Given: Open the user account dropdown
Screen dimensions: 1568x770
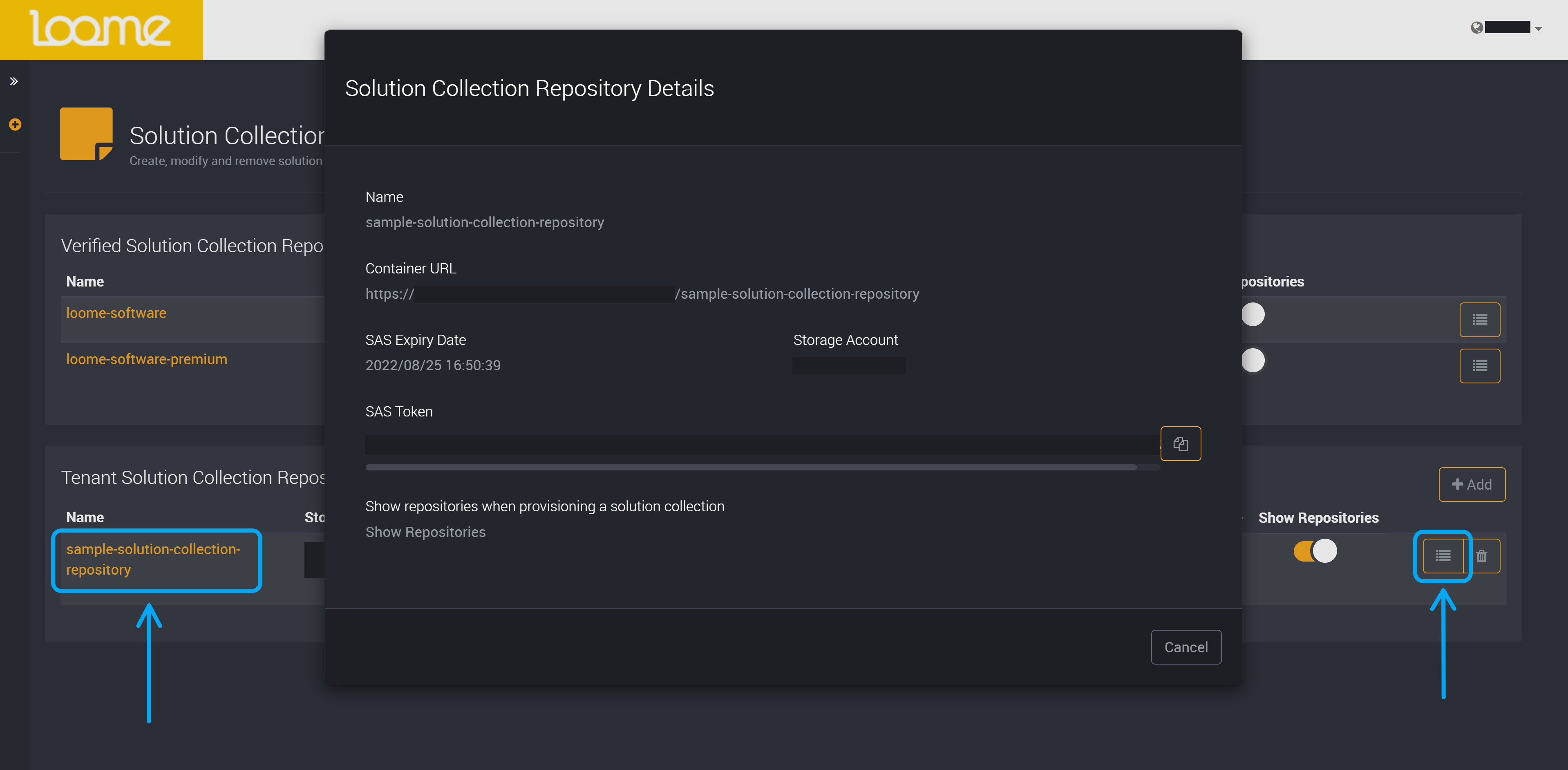Looking at the screenshot, I should coord(1513,27).
